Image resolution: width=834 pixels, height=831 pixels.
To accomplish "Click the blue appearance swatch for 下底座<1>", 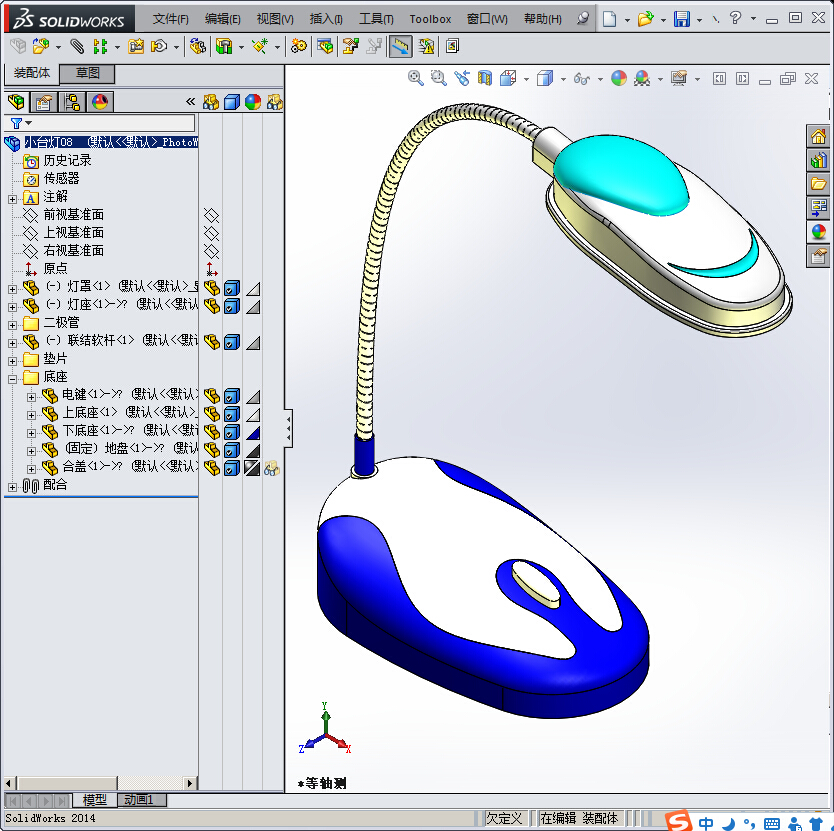I will click(253, 432).
